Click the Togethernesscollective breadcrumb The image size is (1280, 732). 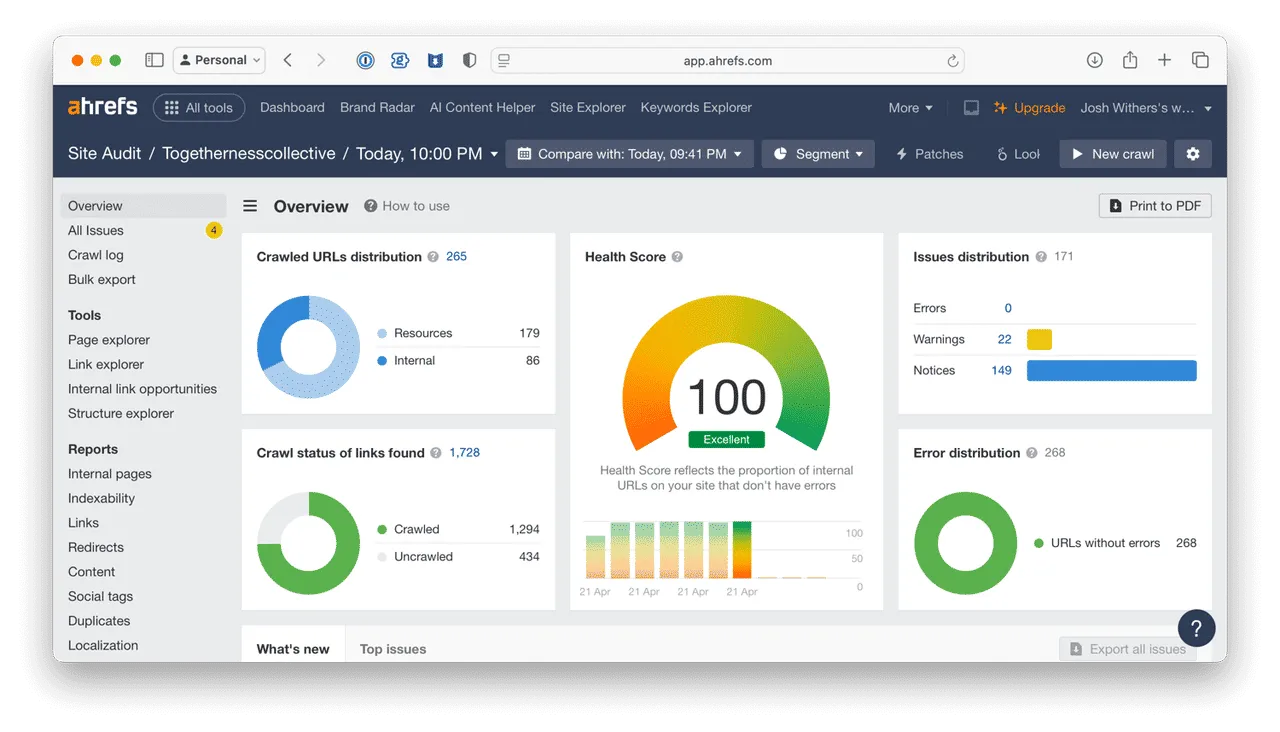coord(249,154)
